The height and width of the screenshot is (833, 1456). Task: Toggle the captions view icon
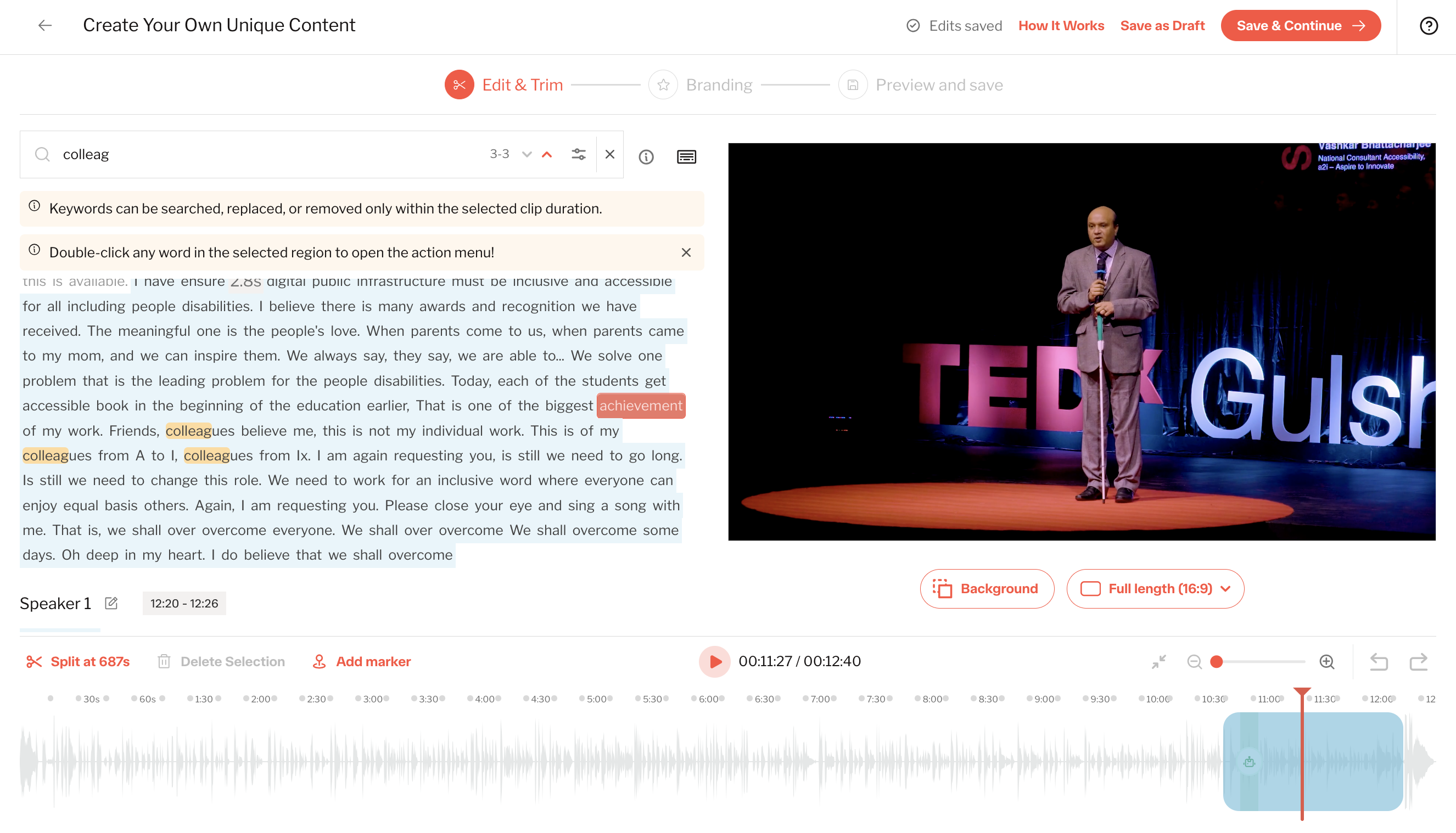[687, 157]
